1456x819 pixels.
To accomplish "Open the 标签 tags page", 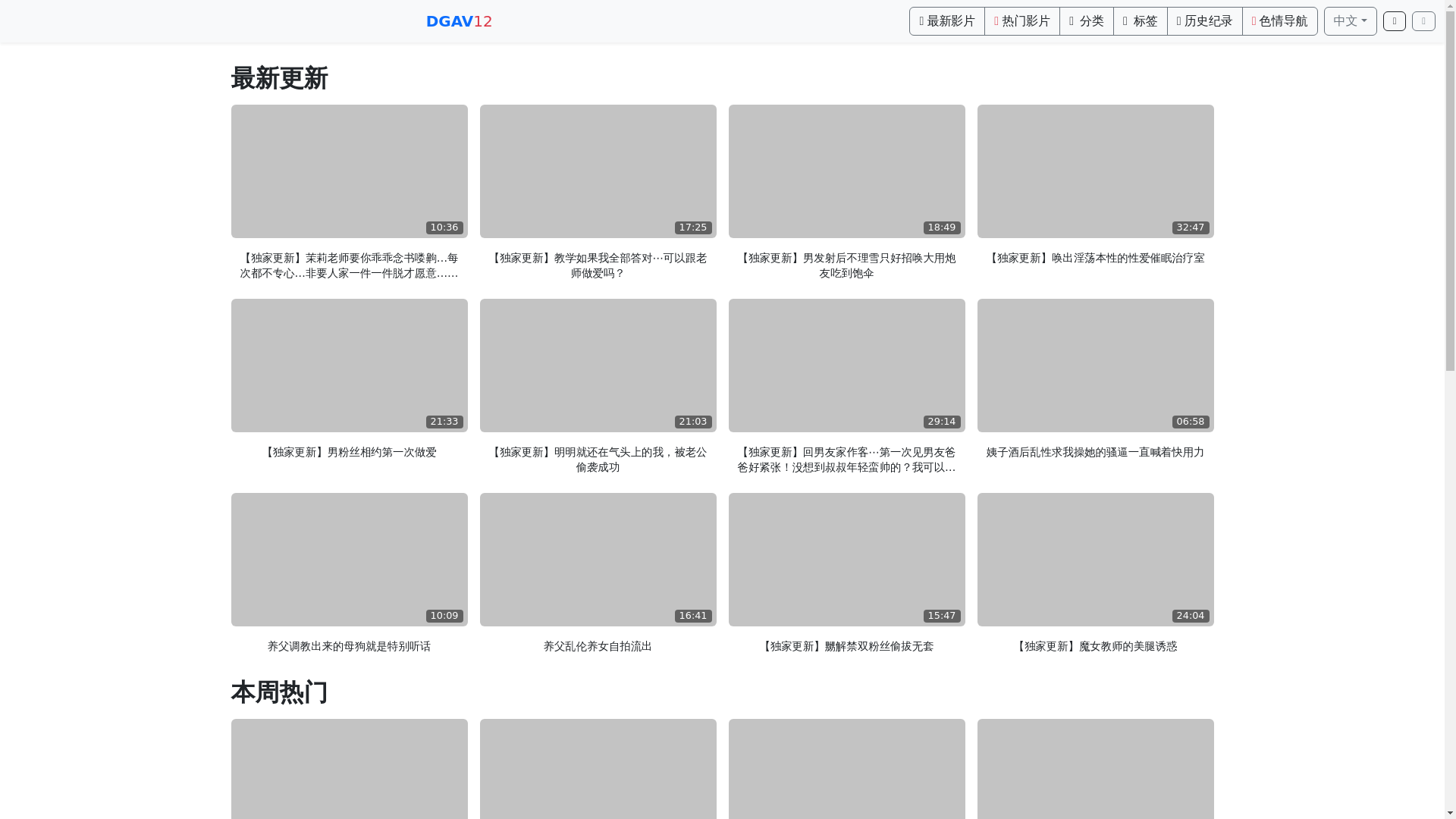I will [1140, 21].
